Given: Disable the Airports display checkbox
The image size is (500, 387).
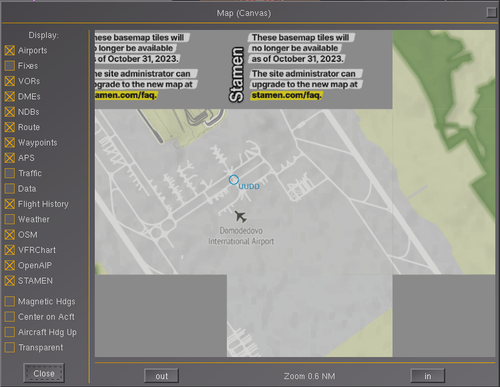Looking at the screenshot, I should 10,50.
